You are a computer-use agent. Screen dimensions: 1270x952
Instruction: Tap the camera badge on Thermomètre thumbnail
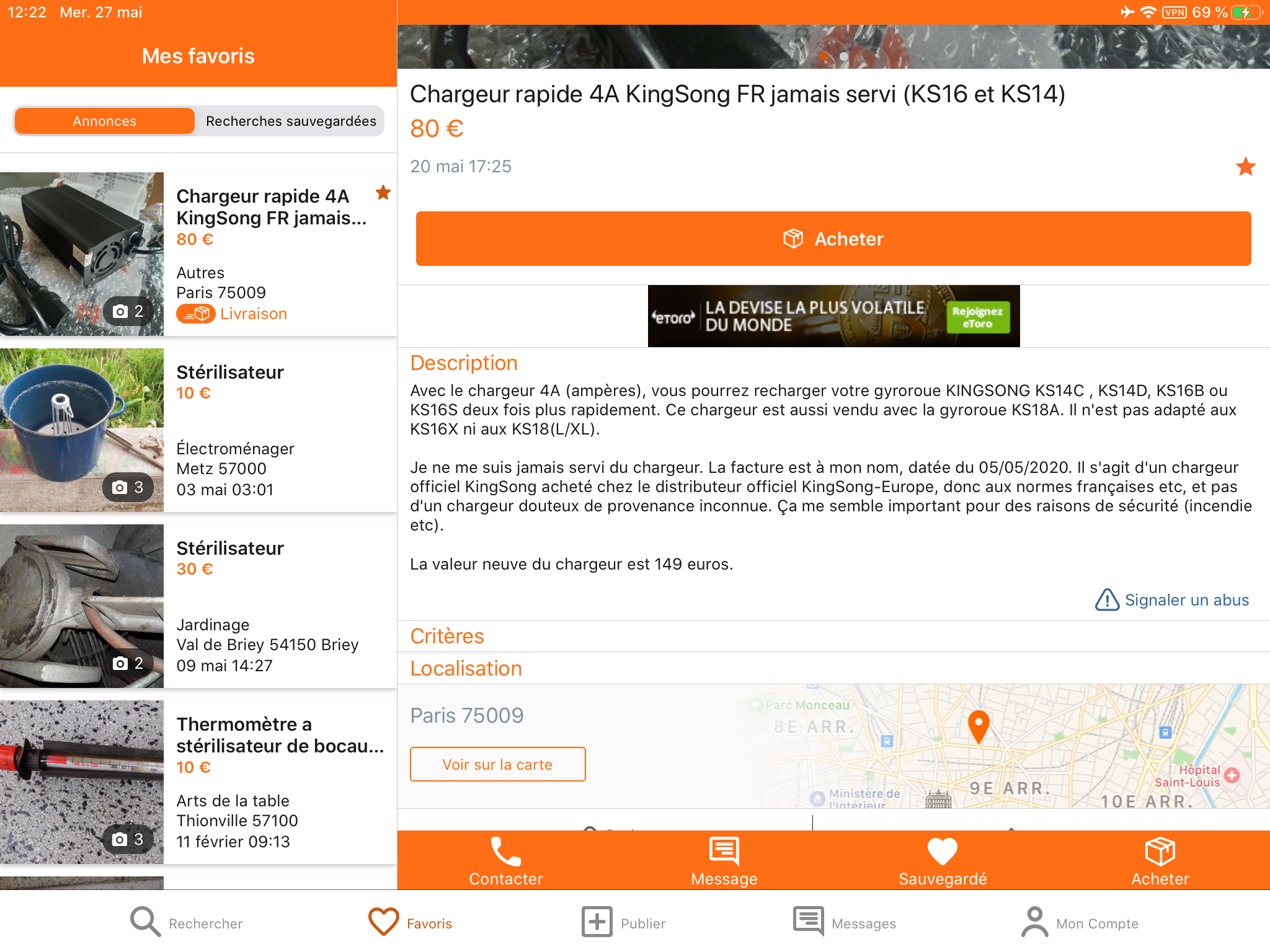click(x=128, y=839)
